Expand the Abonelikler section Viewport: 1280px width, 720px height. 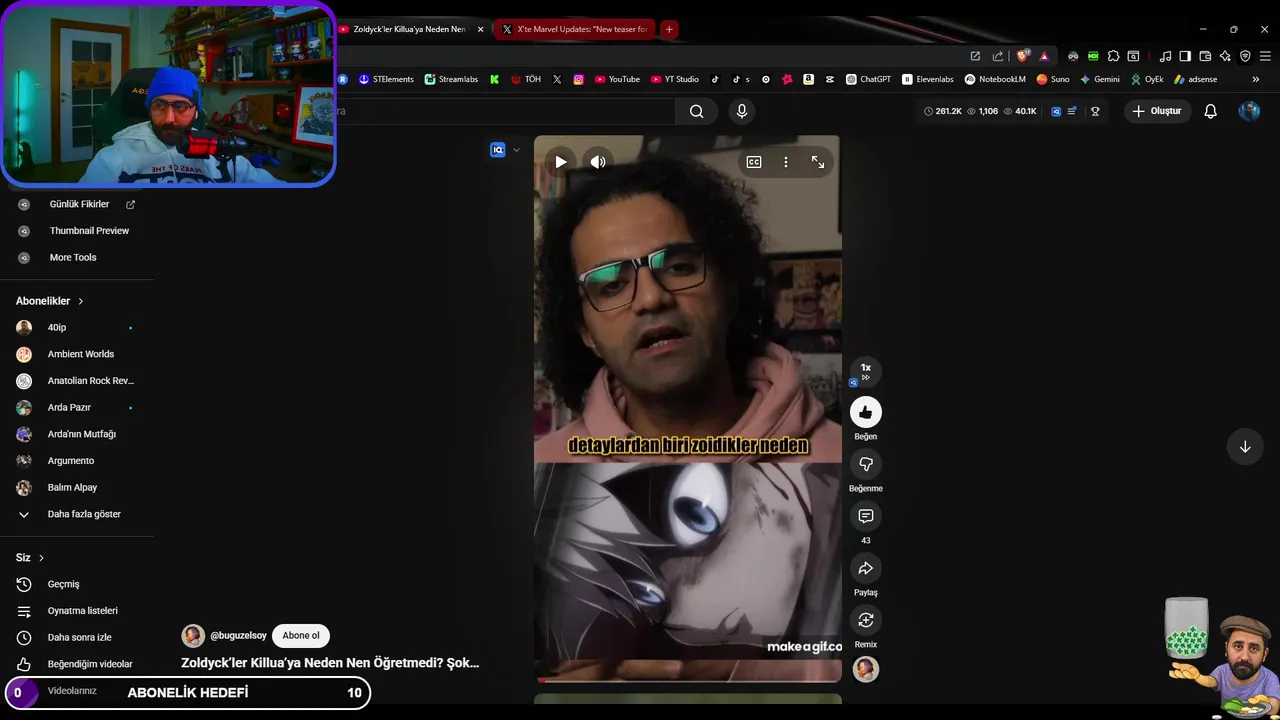point(50,301)
